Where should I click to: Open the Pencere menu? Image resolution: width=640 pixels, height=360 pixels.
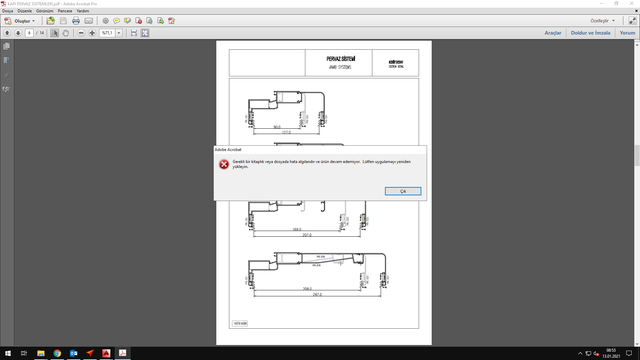point(65,11)
